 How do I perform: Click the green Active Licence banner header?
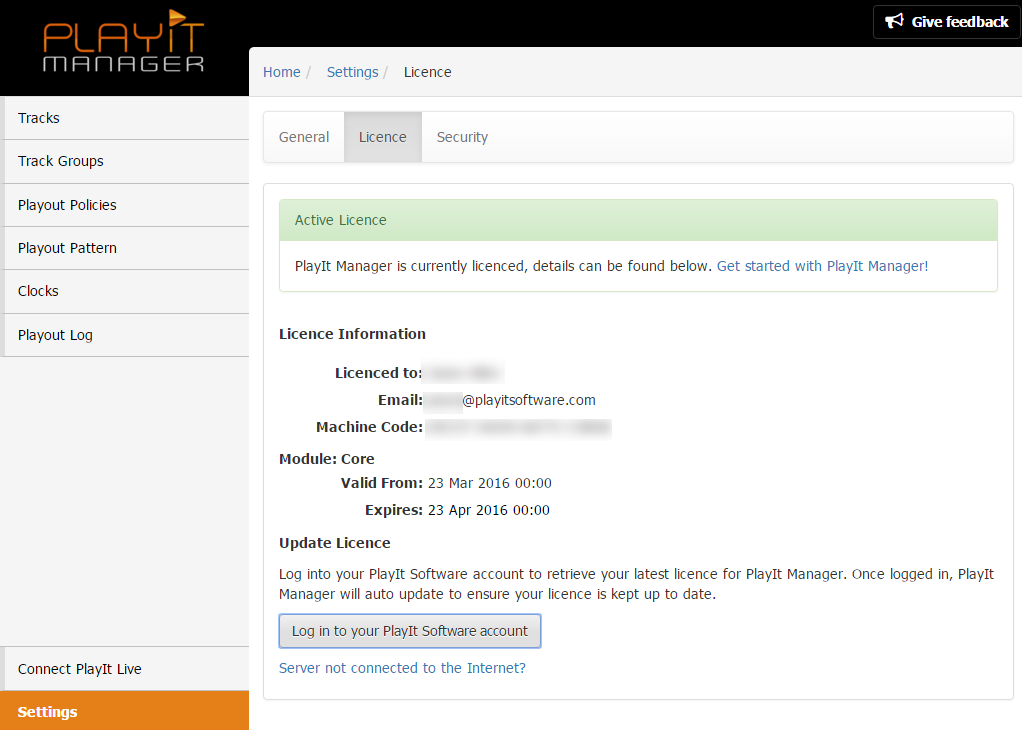coord(638,220)
